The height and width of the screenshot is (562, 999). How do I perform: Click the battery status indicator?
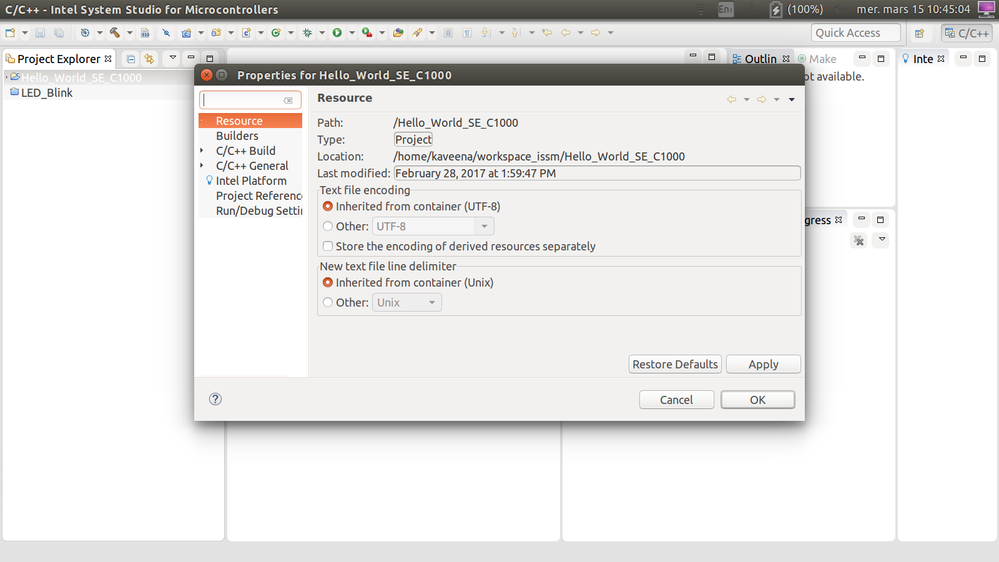(x=796, y=9)
